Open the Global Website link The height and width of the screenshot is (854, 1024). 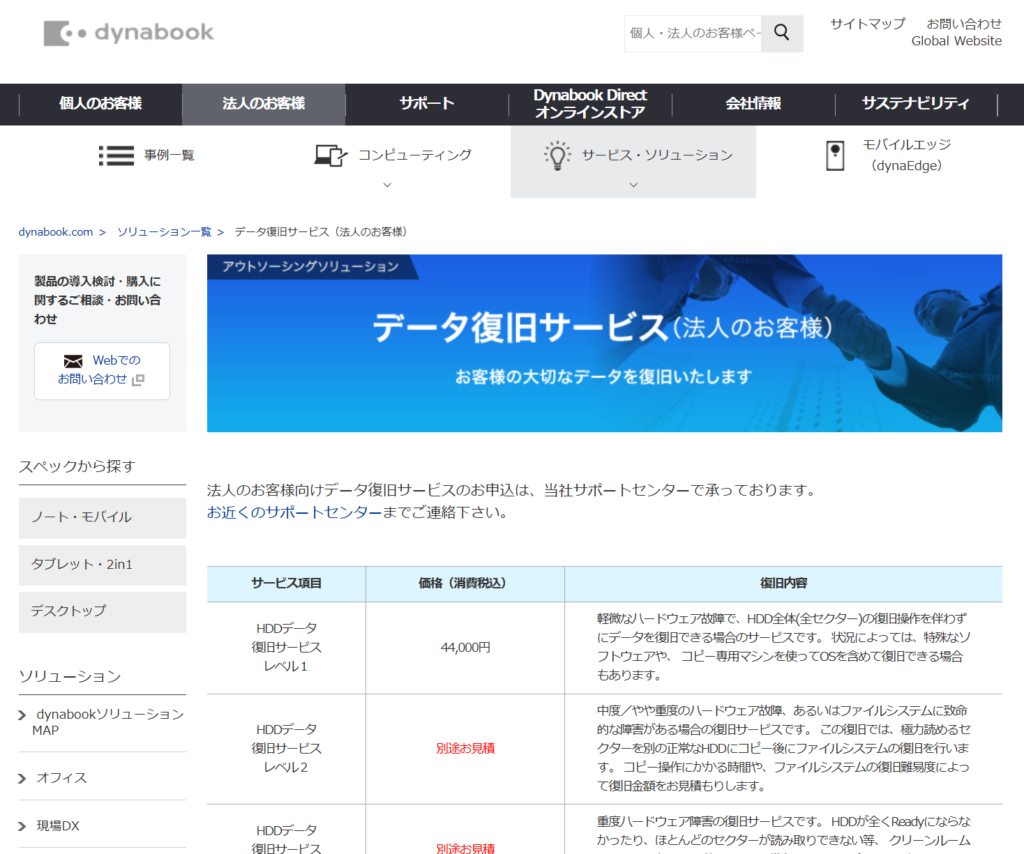[x=956, y=42]
